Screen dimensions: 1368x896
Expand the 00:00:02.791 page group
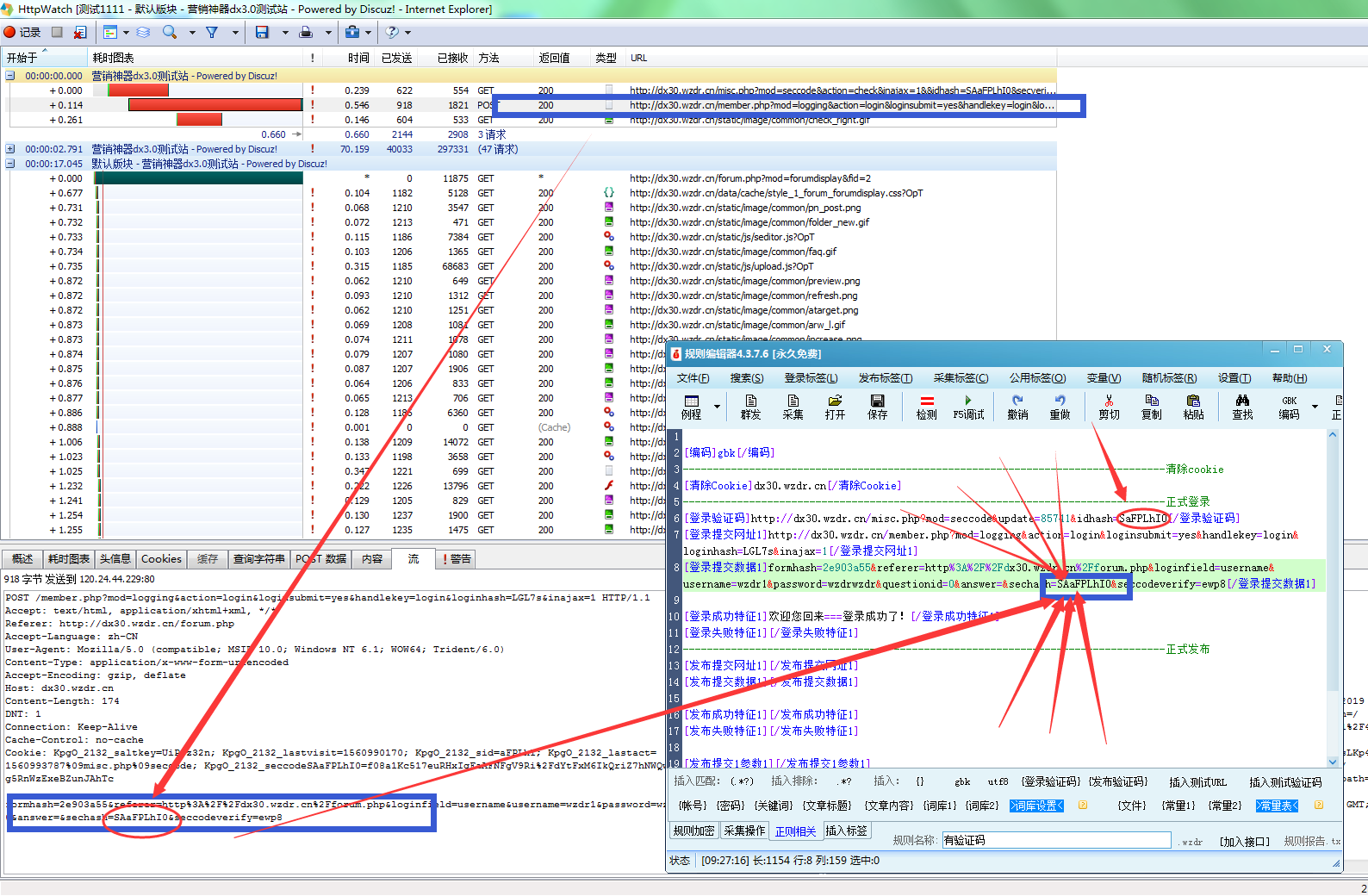pyautogui.click(x=10, y=149)
